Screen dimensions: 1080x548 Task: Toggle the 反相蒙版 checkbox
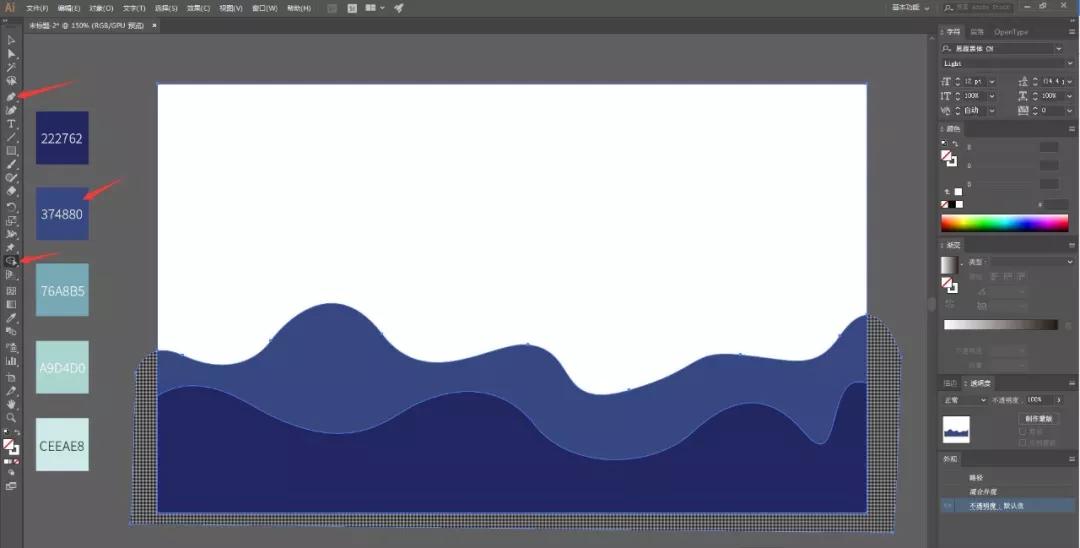[1023, 443]
